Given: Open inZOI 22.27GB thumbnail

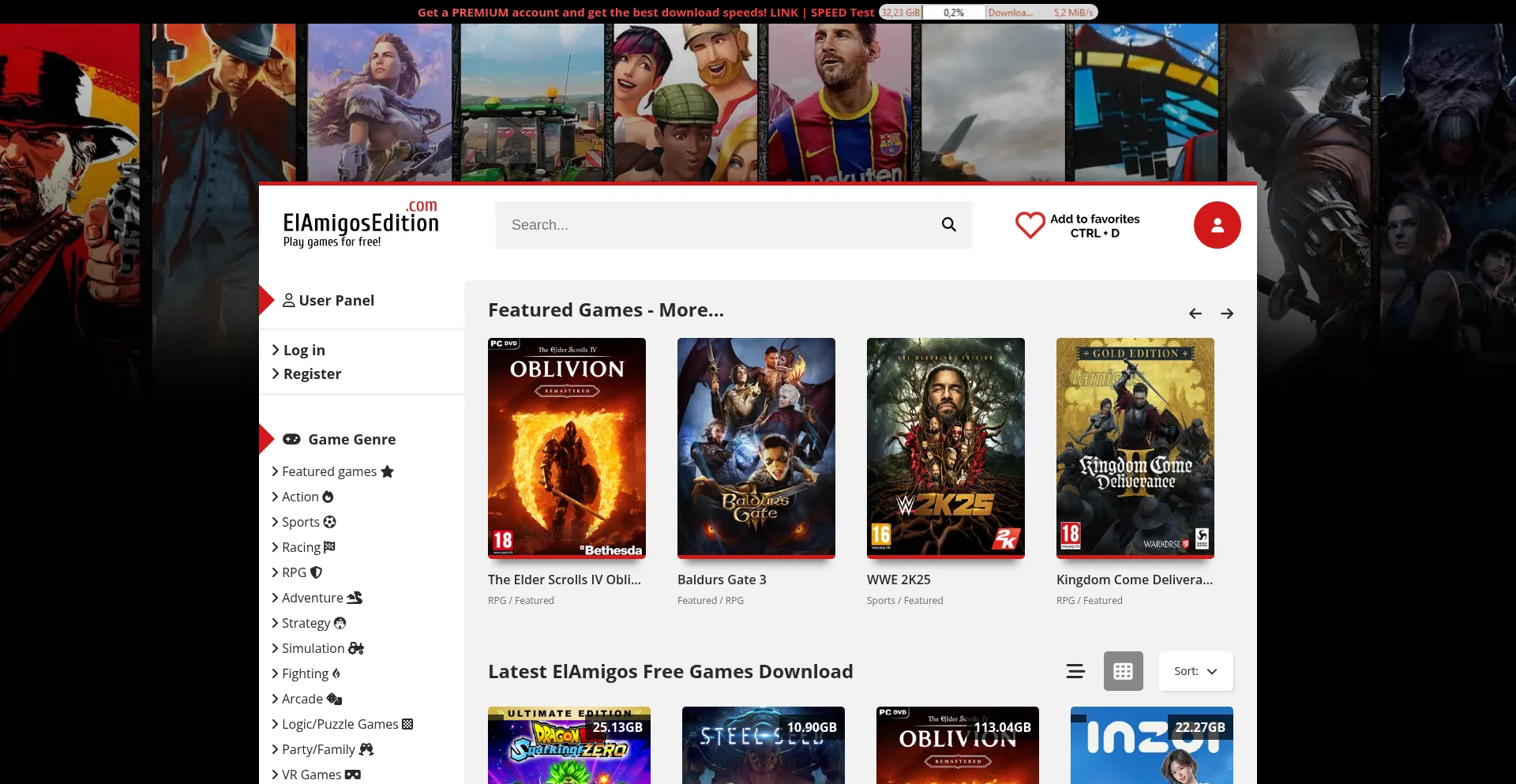Looking at the screenshot, I should pos(1152,745).
